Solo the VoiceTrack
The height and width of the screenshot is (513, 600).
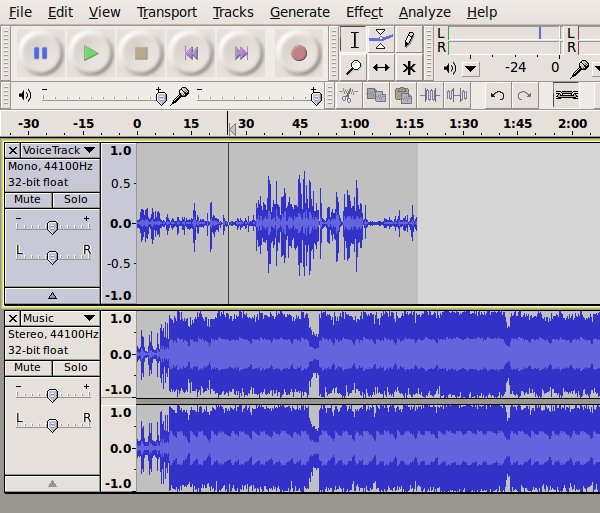pos(76,200)
